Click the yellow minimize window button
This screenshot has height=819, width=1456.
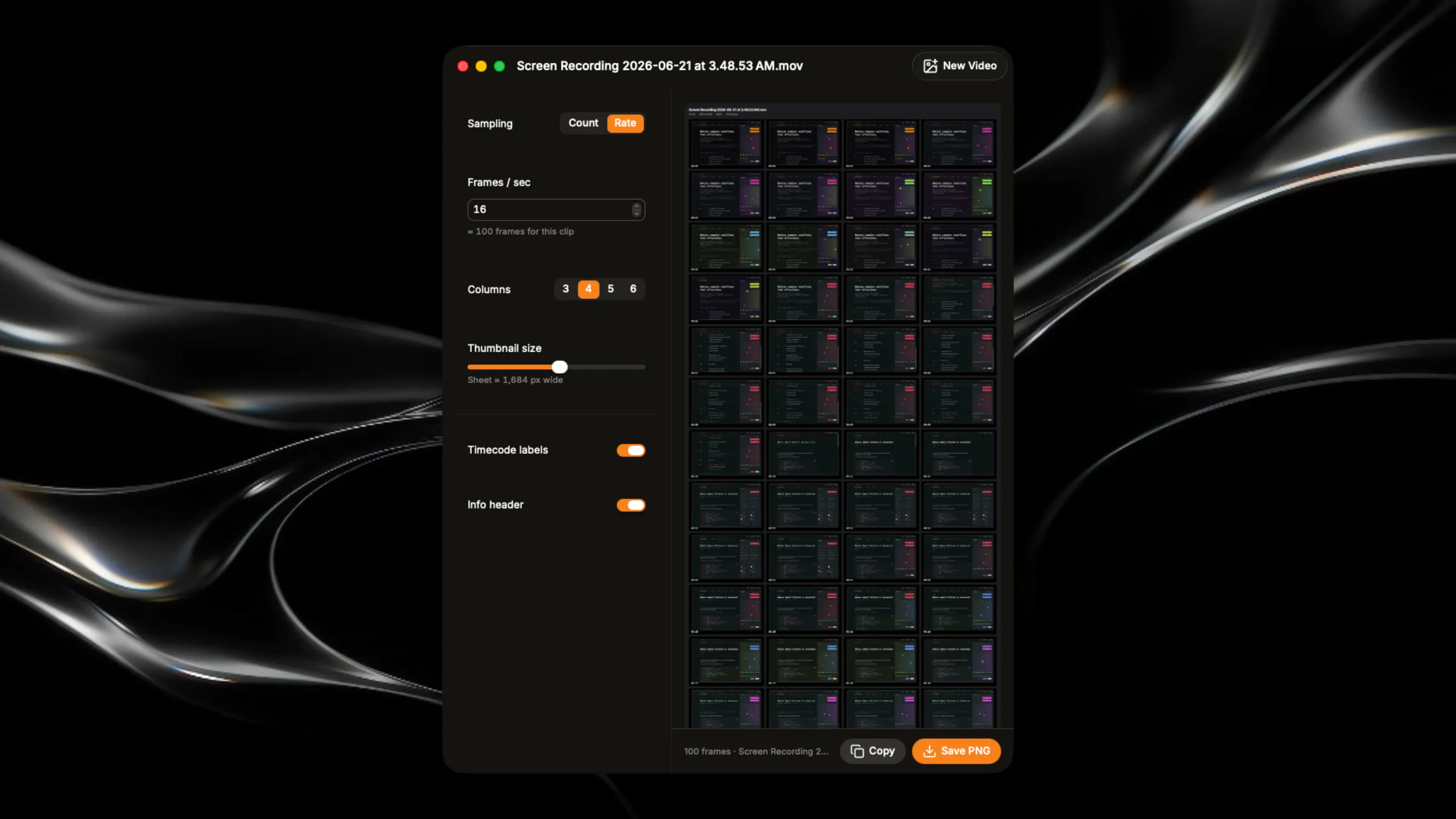[481, 66]
